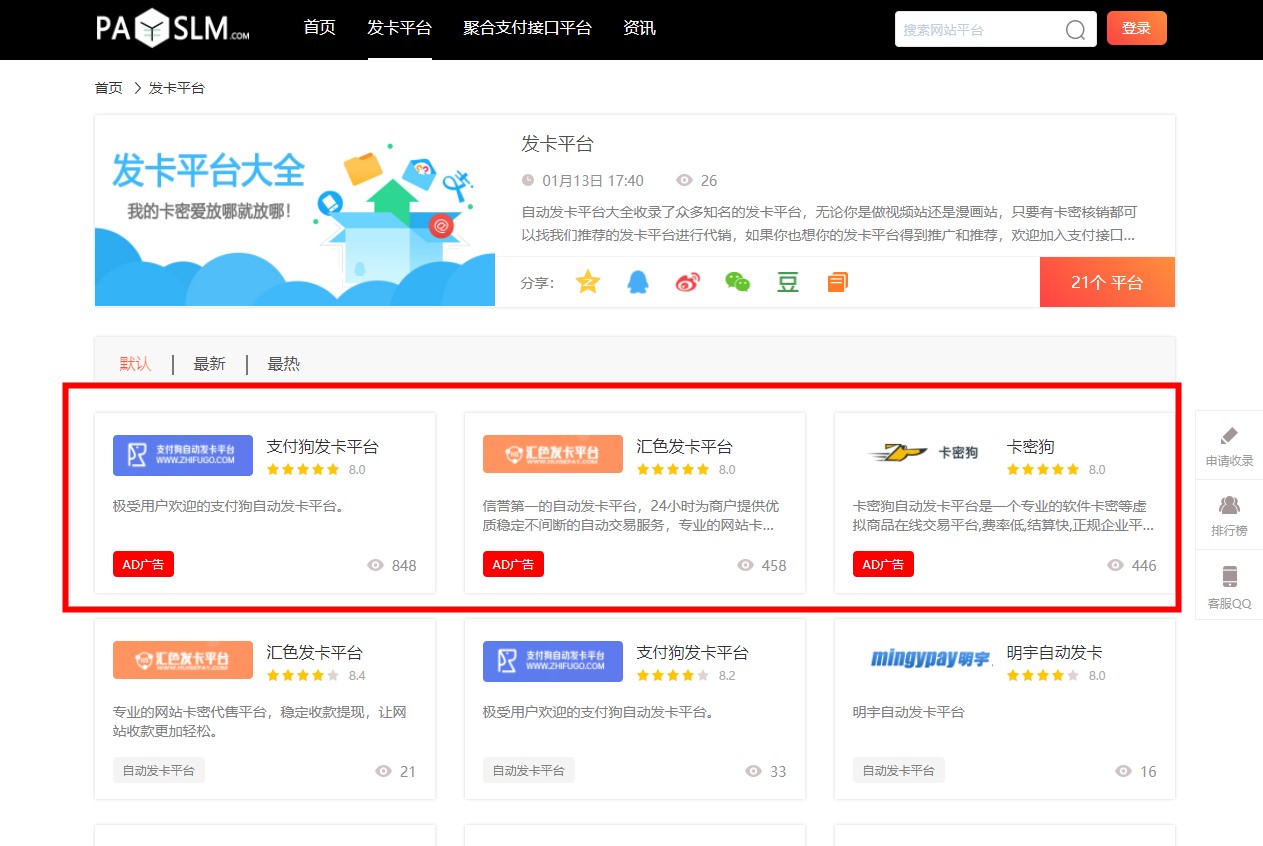Open the 聚合支付接口平台 nav item

527,28
